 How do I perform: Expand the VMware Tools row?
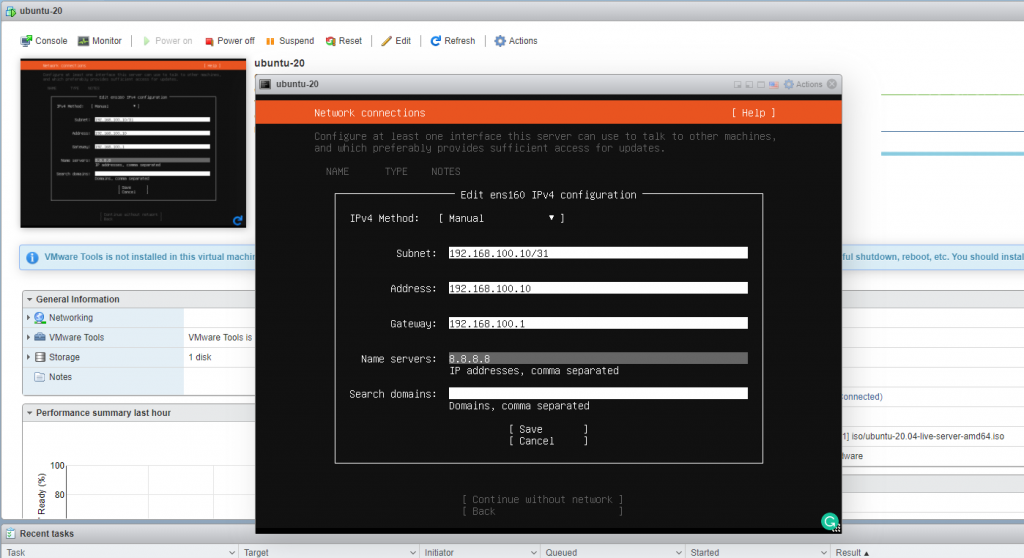coord(28,337)
